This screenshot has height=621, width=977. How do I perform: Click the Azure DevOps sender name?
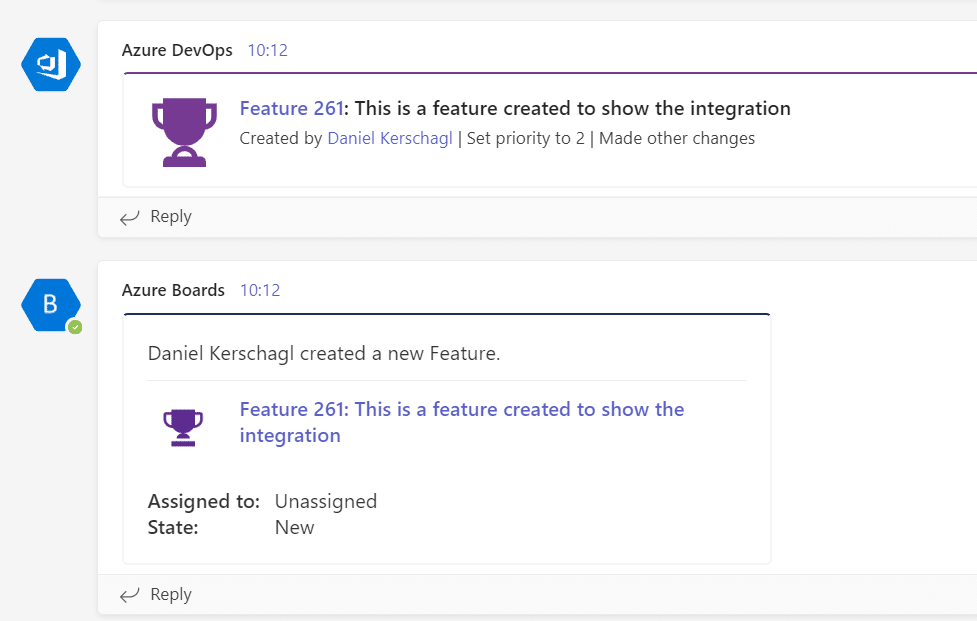click(177, 50)
